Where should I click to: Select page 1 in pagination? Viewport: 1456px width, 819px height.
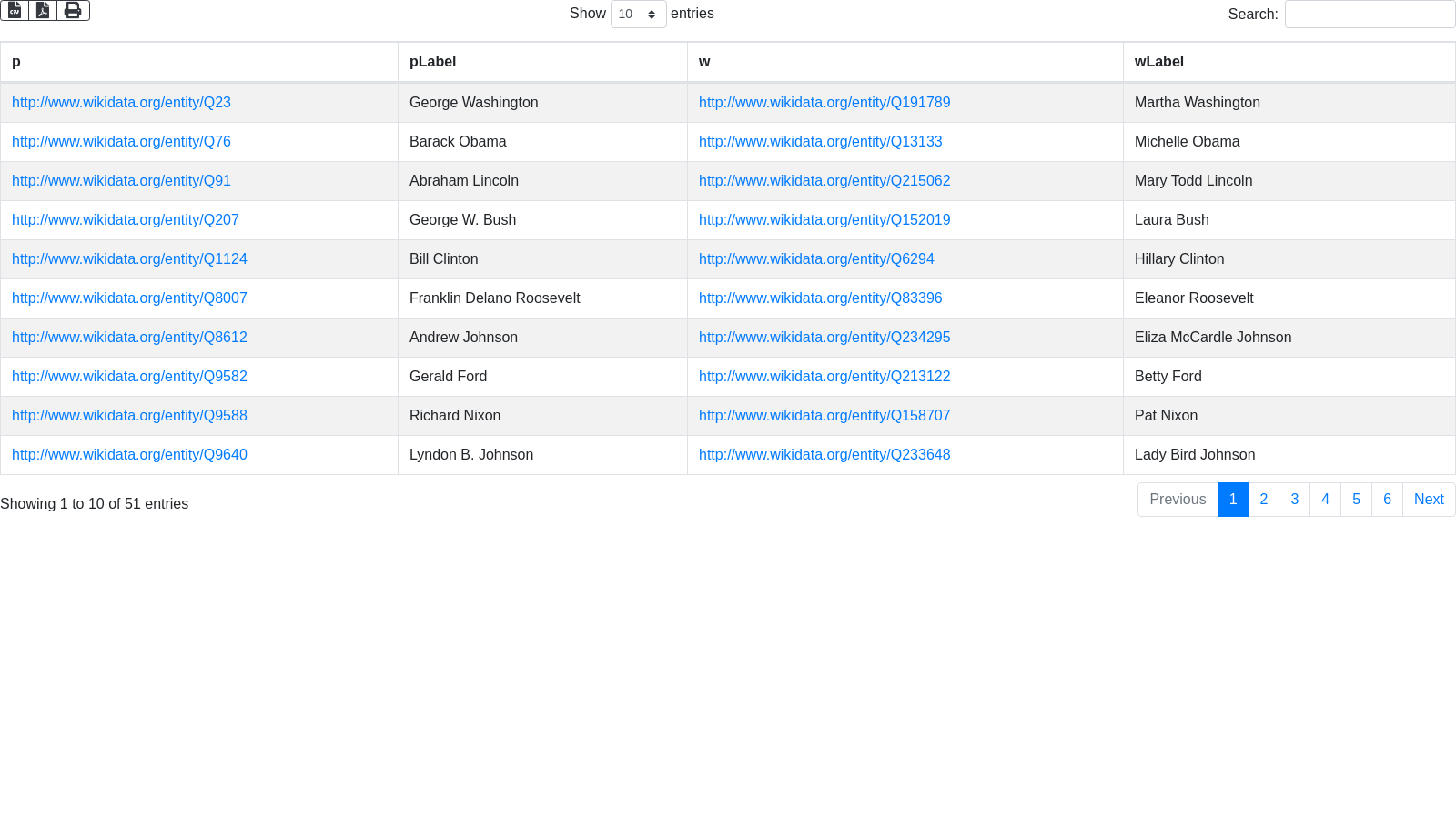1233,500
